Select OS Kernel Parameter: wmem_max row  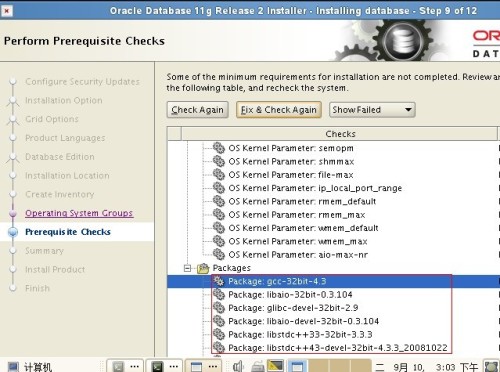tap(298, 241)
